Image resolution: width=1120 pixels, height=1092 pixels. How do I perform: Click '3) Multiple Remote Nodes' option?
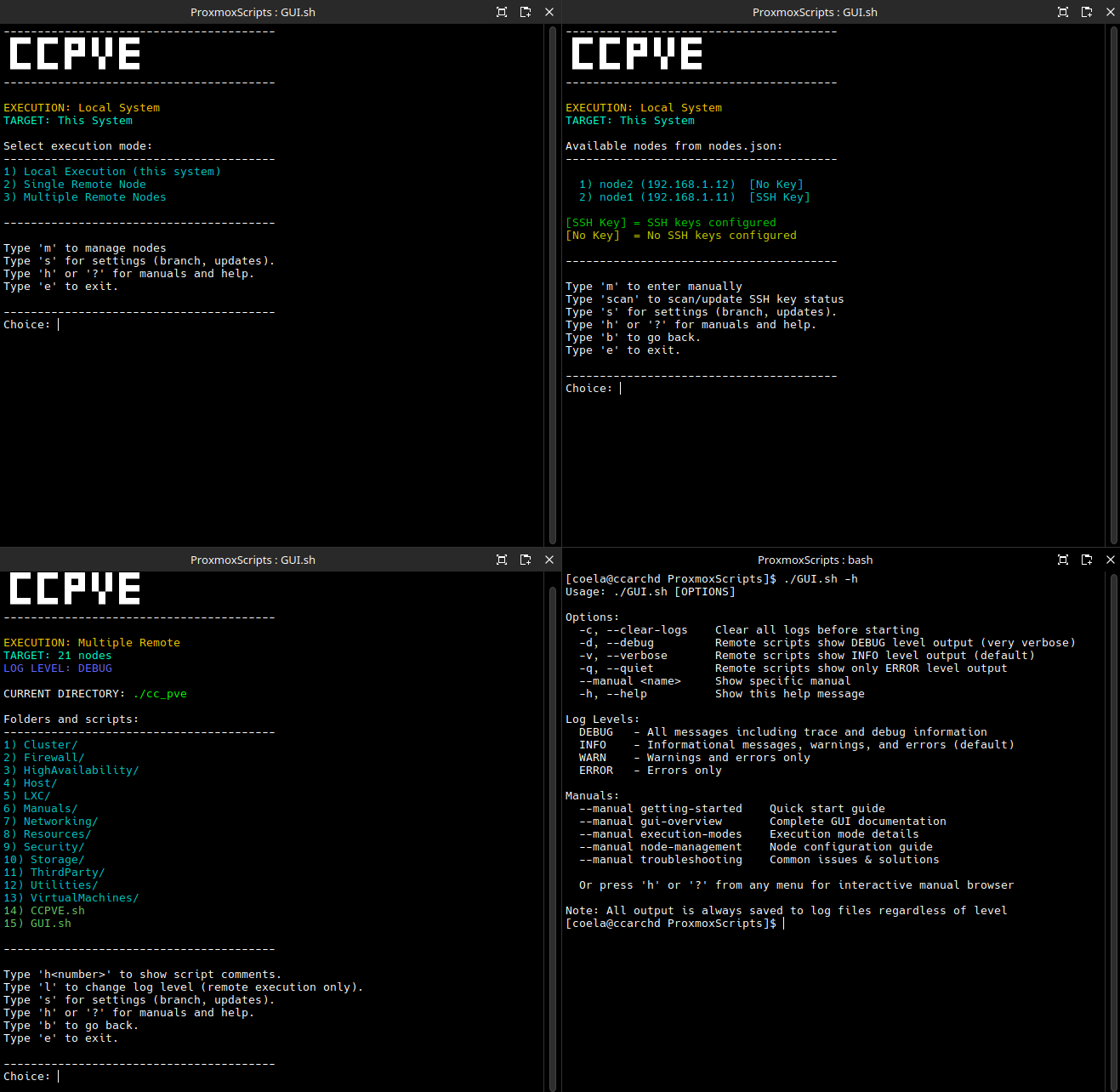85,197
